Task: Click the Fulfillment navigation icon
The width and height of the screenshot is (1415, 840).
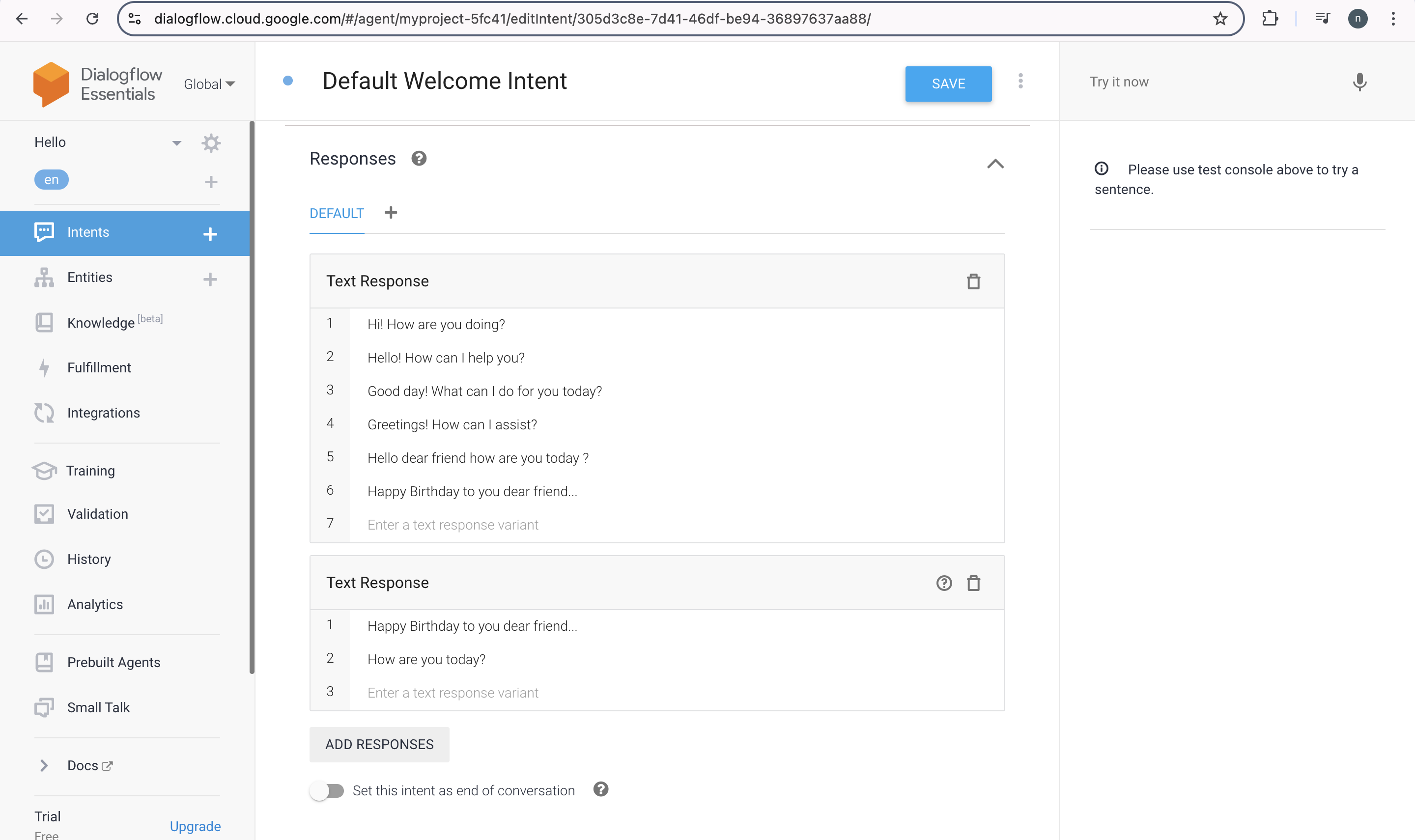Action: pyautogui.click(x=44, y=367)
